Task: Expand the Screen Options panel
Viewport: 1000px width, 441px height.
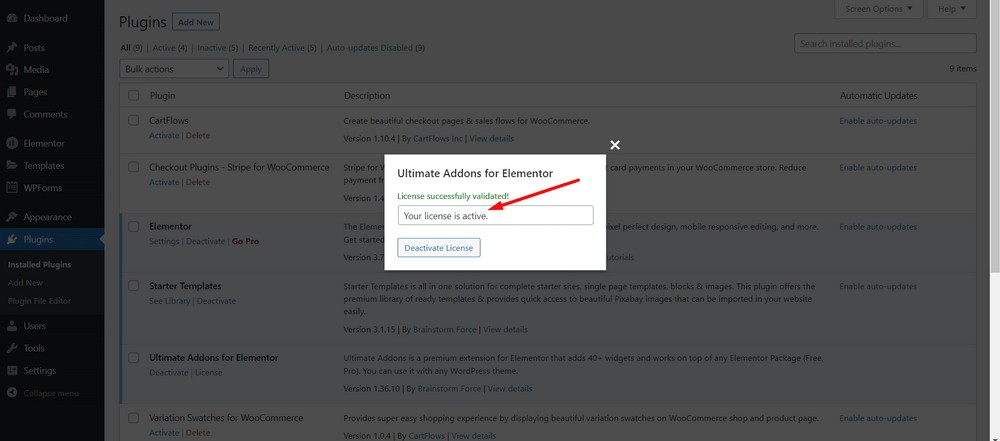Action: click(879, 9)
